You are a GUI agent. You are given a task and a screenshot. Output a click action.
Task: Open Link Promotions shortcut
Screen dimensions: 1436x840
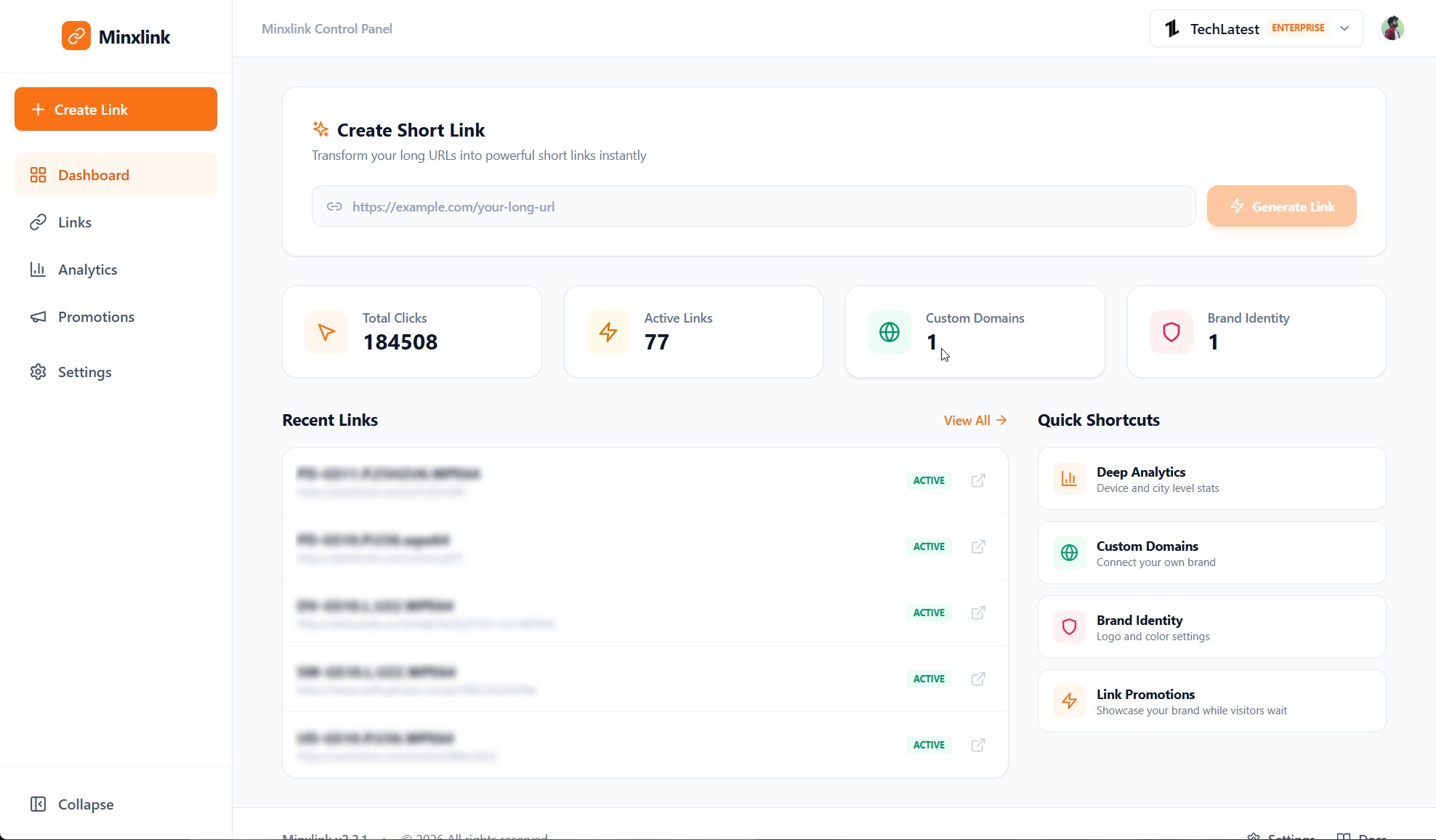coord(1211,701)
